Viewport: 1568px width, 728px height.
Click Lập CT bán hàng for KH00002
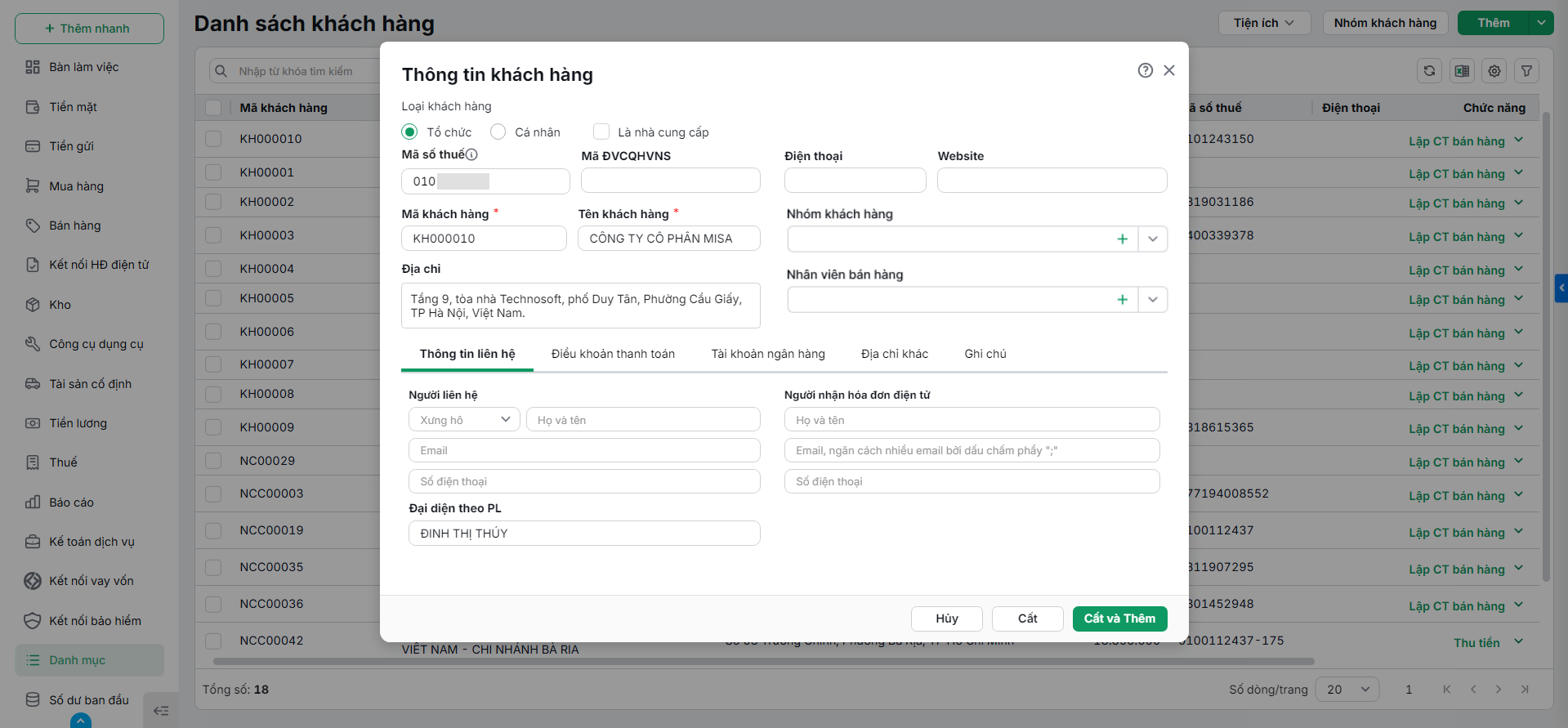point(1456,203)
